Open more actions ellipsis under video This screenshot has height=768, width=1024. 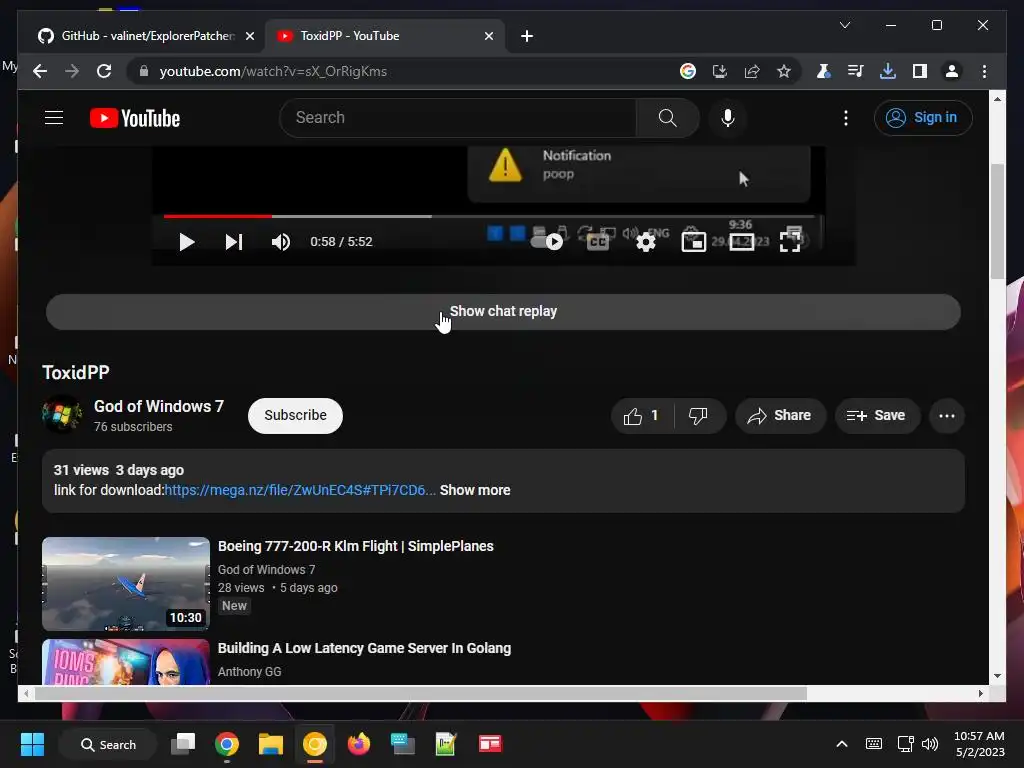(946, 416)
